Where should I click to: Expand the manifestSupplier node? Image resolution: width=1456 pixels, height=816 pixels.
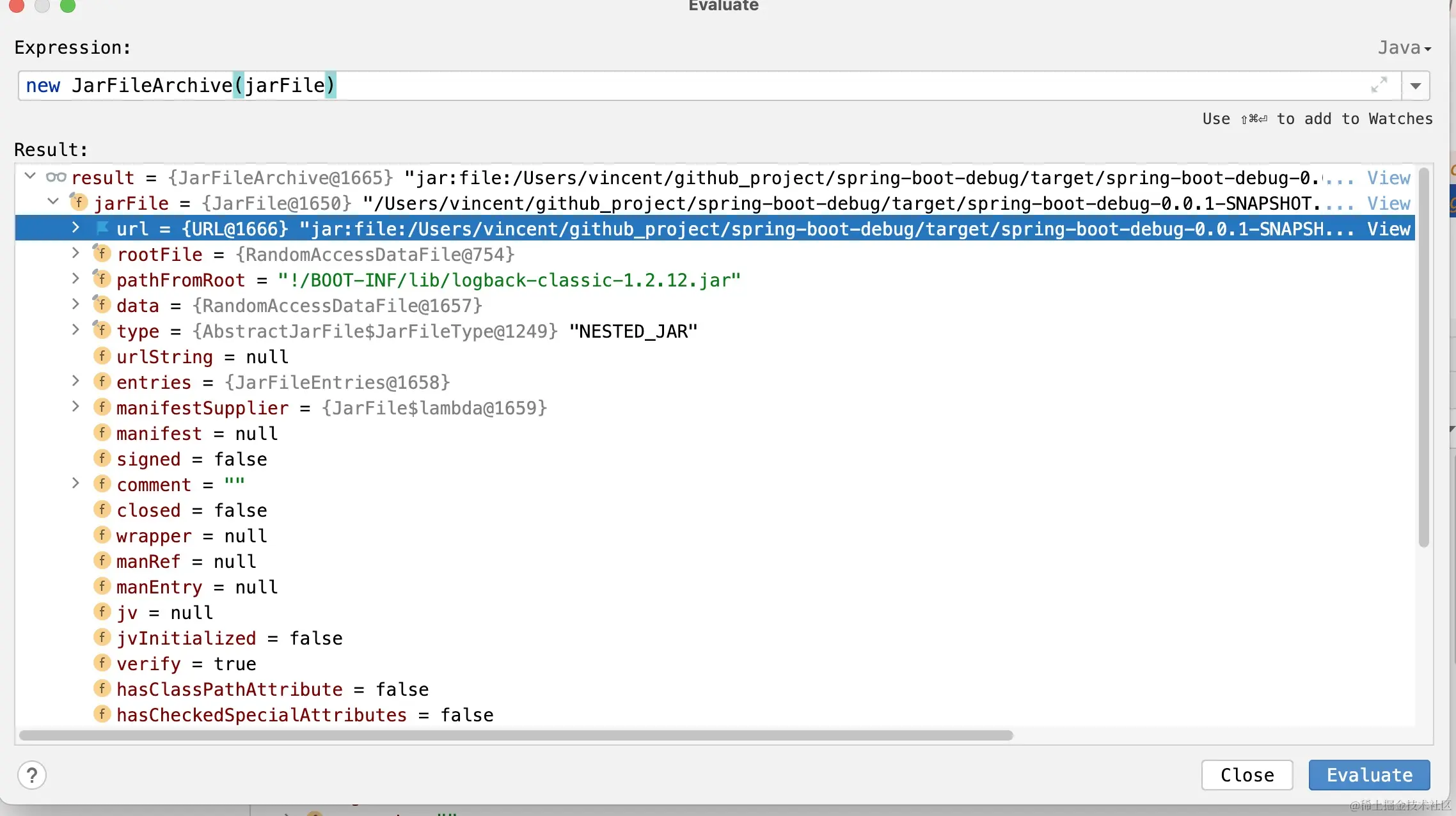click(75, 407)
